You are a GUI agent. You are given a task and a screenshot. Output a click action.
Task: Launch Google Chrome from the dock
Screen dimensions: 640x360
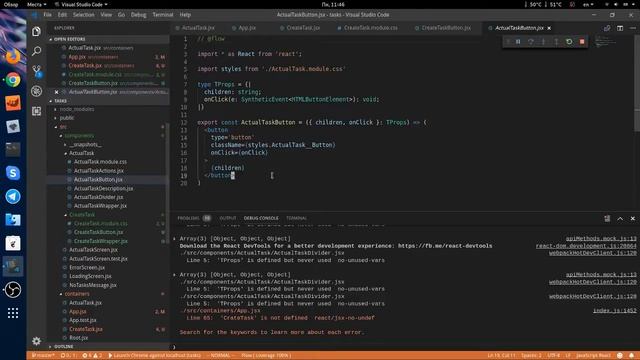coord(13,80)
